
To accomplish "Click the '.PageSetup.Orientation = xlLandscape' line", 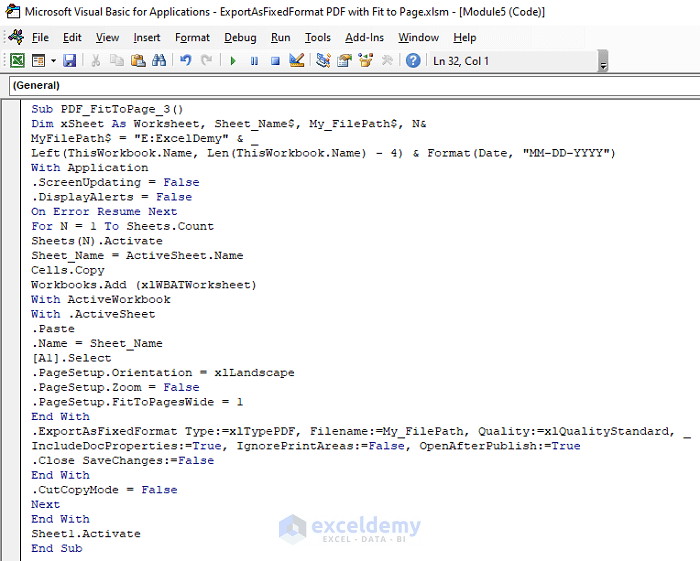I will point(162,373).
